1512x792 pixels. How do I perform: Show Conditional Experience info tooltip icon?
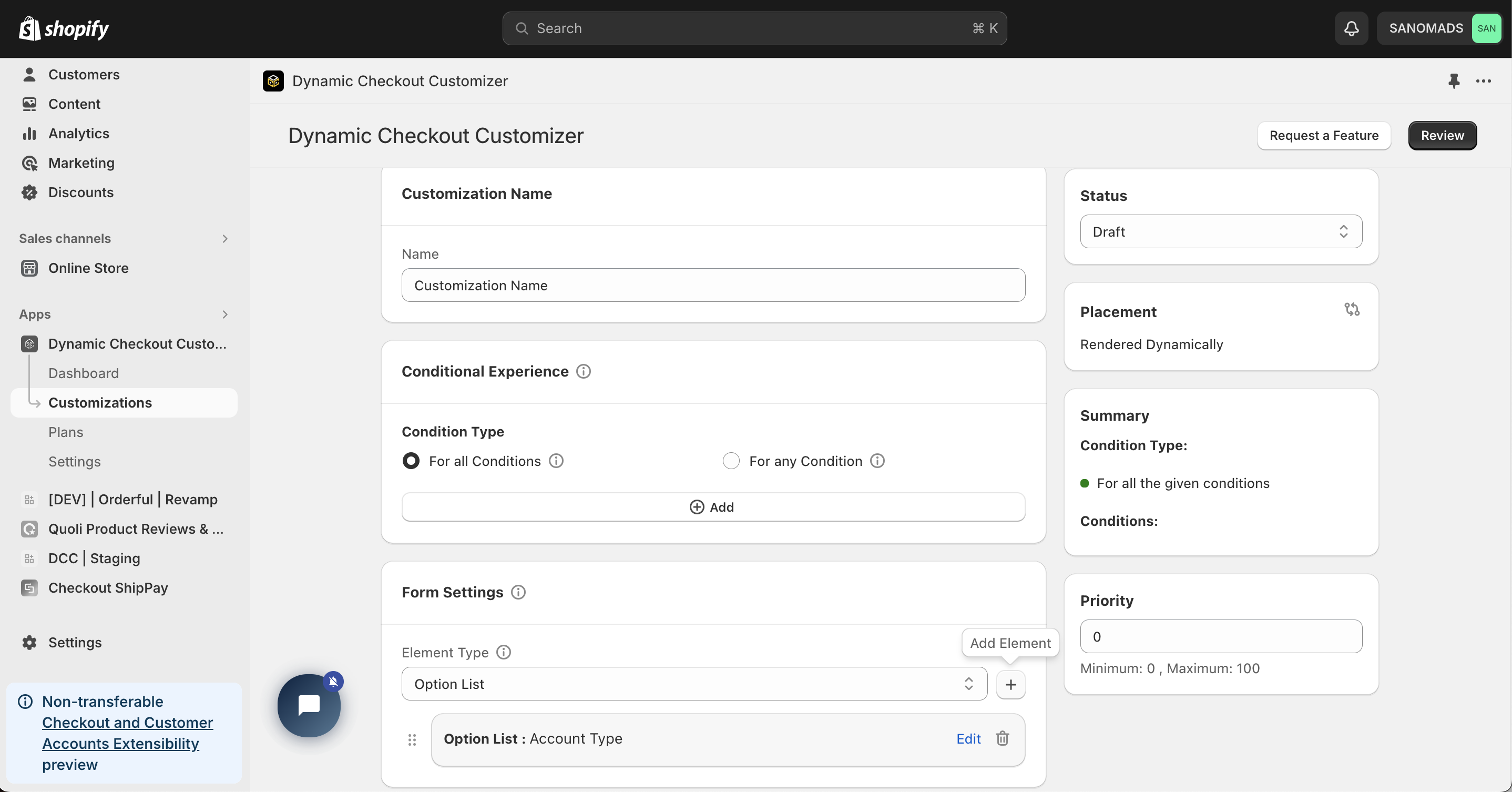click(584, 372)
